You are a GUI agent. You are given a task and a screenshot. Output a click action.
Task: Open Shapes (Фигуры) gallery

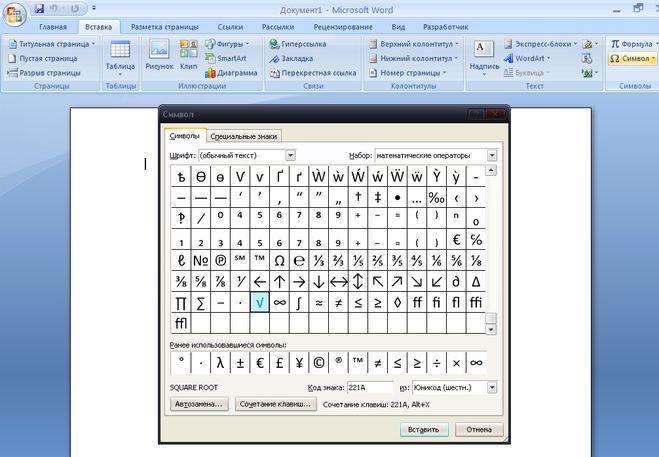click(227, 44)
